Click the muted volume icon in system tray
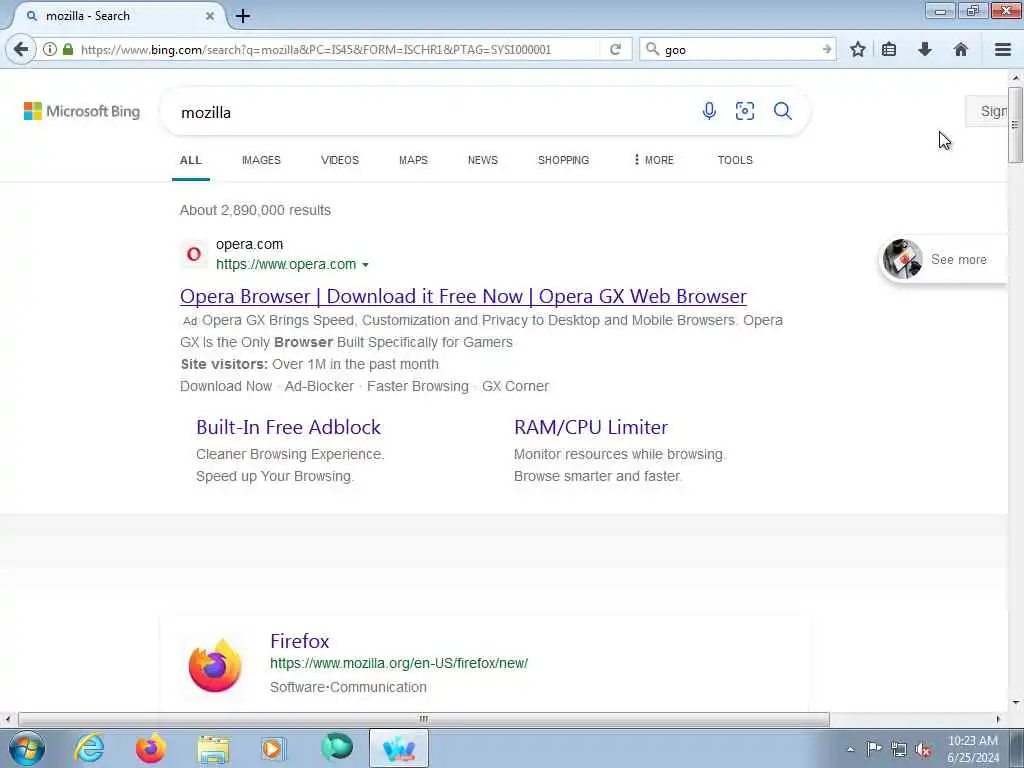Screen dimensions: 1024x768 (923, 749)
